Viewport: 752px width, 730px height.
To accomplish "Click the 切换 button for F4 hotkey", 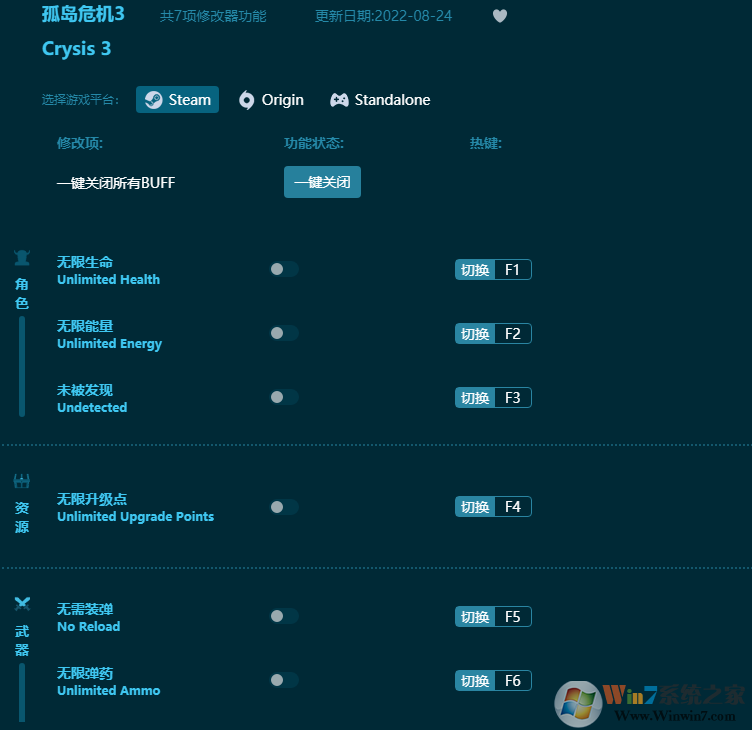I will click(475, 507).
